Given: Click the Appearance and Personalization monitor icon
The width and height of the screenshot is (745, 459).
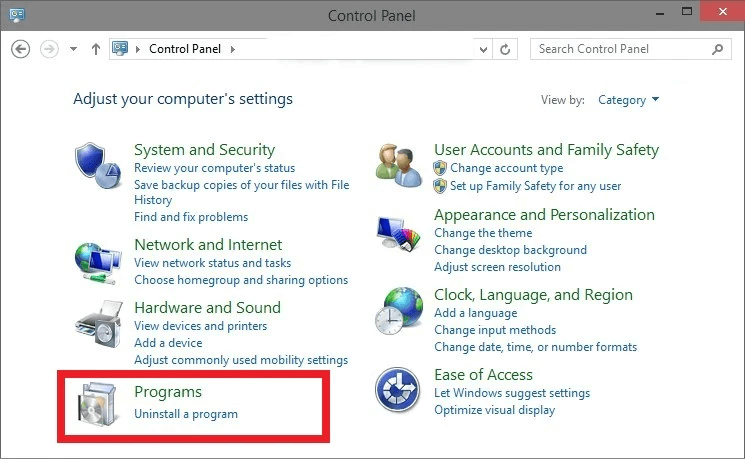Looking at the screenshot, I should click(397, 235).
